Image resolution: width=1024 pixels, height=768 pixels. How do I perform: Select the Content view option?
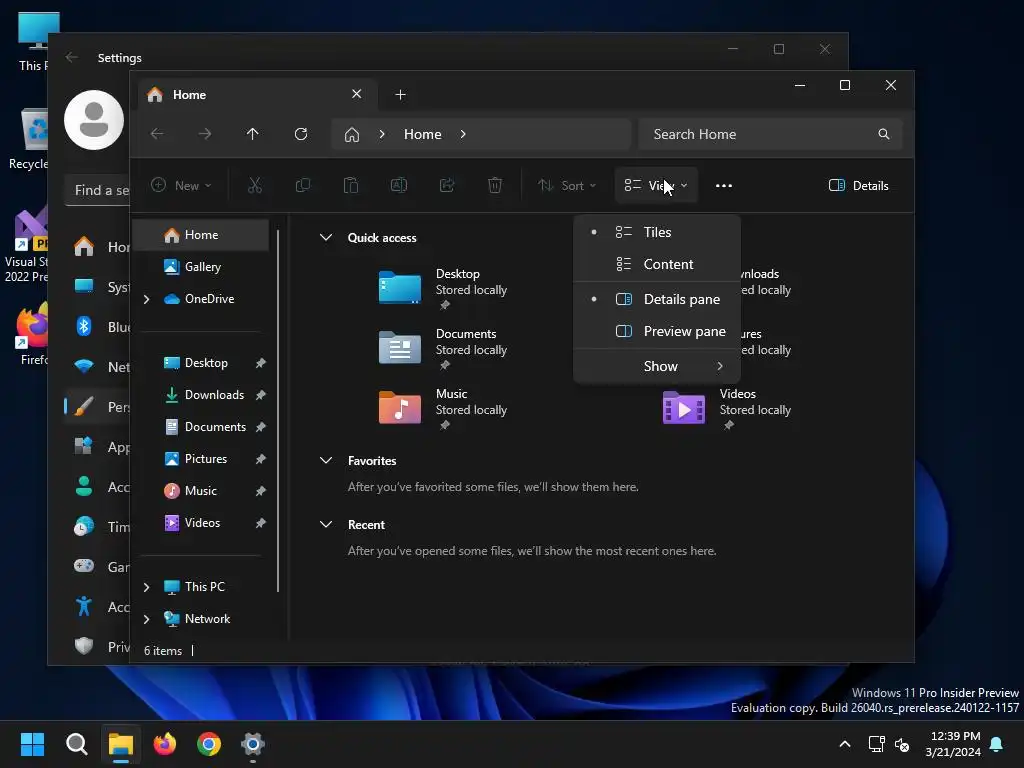point(657,264)
